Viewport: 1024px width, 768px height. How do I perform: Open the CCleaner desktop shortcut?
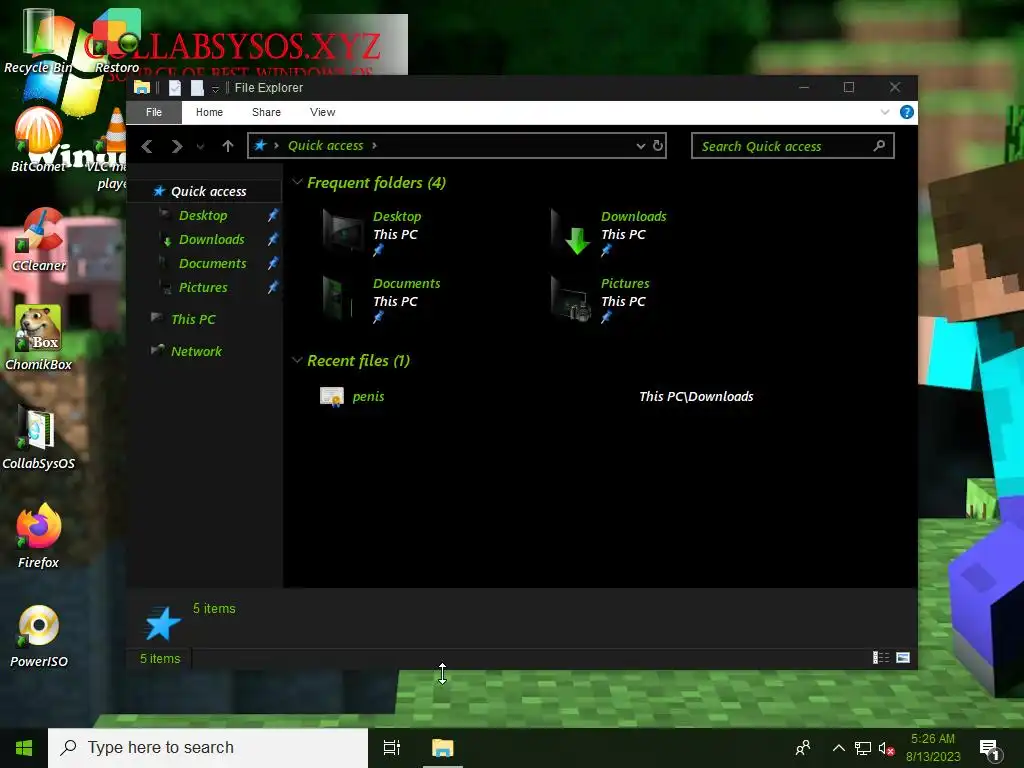pyautogui.click(x=38, y=239)
